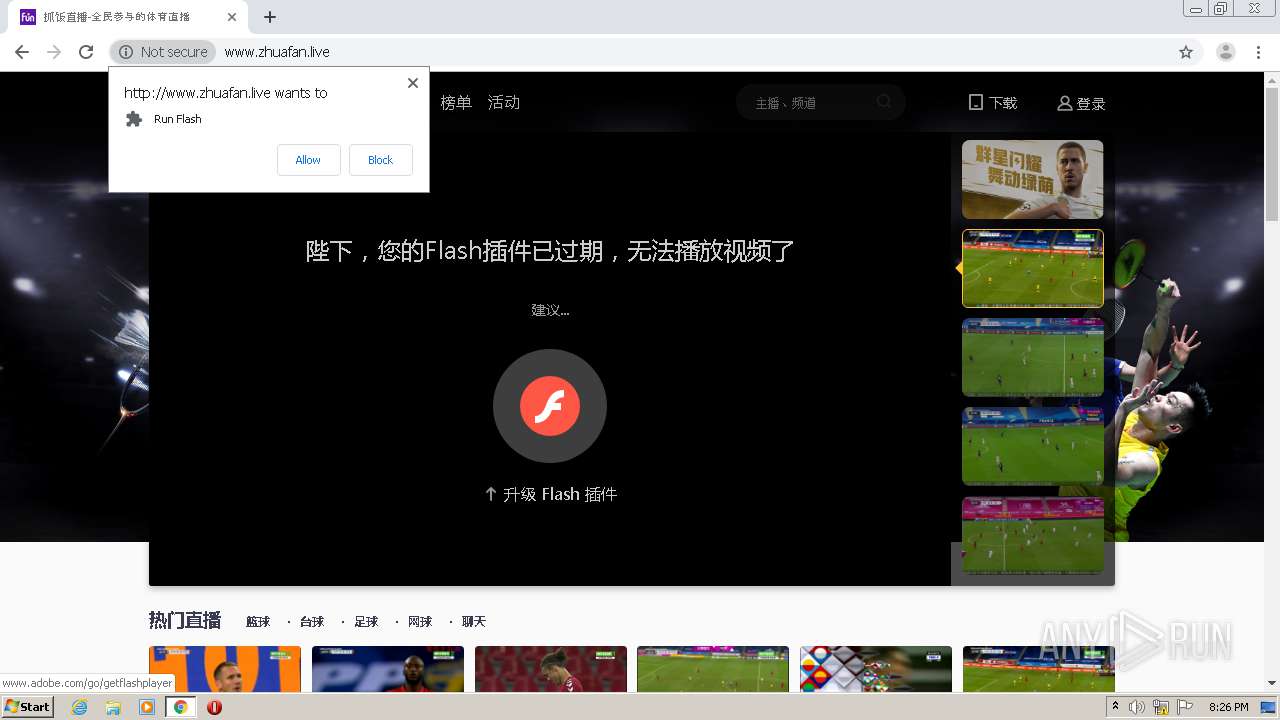The width and height of the screenshot is (1280, 720).
Task: Click the volume speaker tray icon
Action: 1137,707
